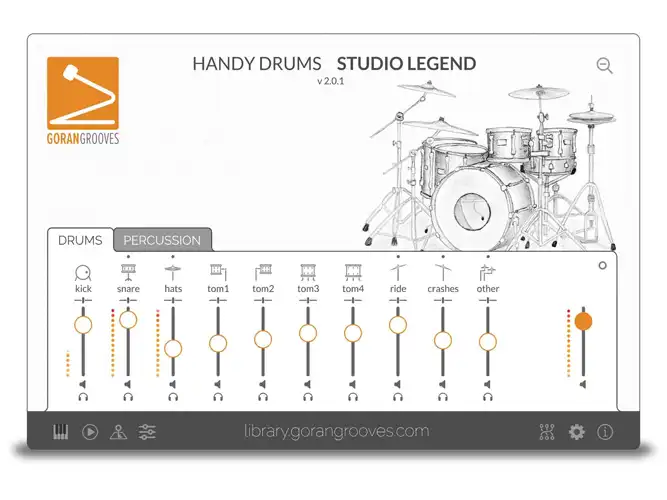The image size is (667, 500).
Task: Click the snare volume fader knob
Action: (128, 320)
